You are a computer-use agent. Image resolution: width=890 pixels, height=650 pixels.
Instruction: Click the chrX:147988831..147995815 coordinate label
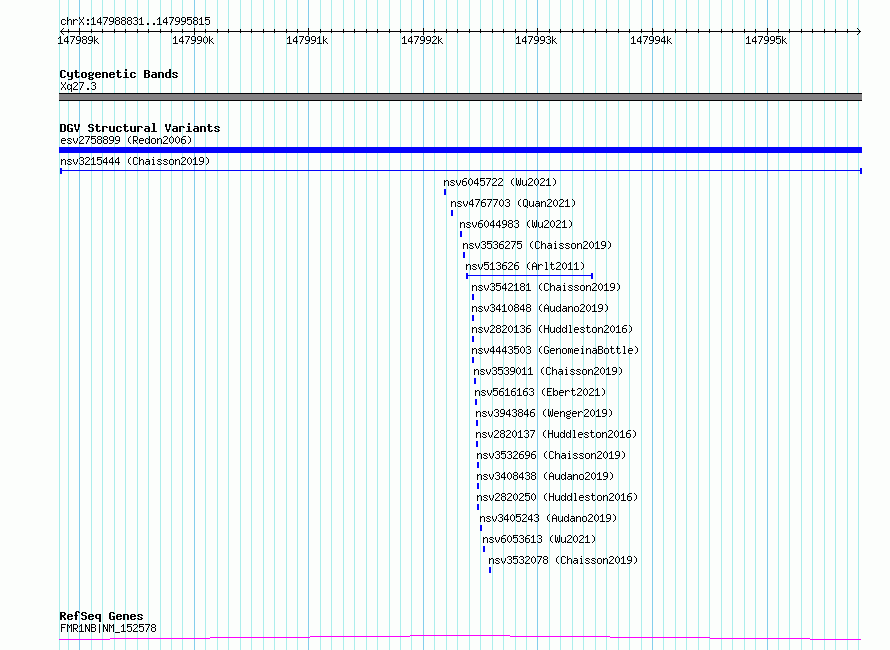tap(135, 22)
